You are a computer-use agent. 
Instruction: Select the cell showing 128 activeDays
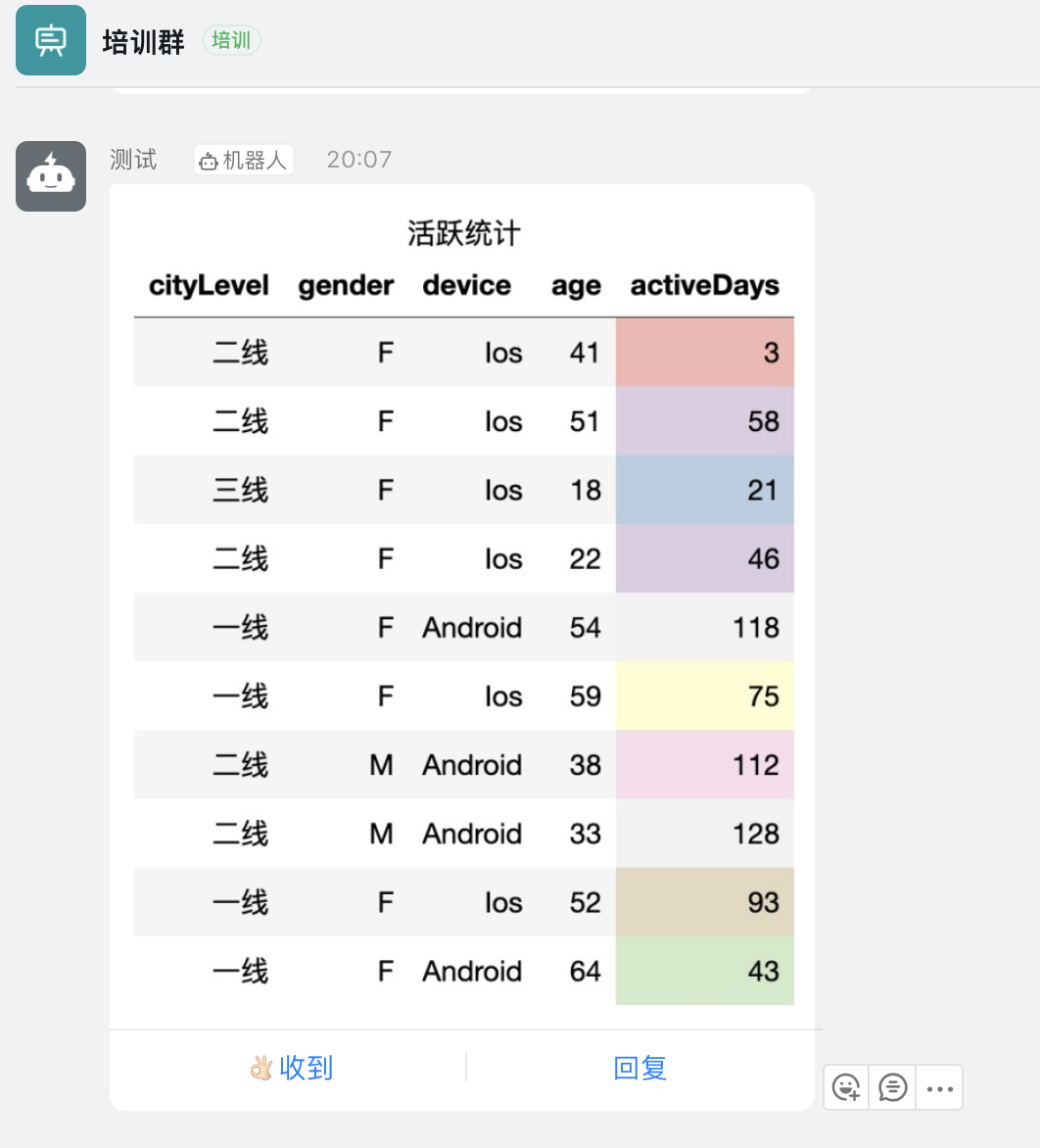tap(705, 834)
